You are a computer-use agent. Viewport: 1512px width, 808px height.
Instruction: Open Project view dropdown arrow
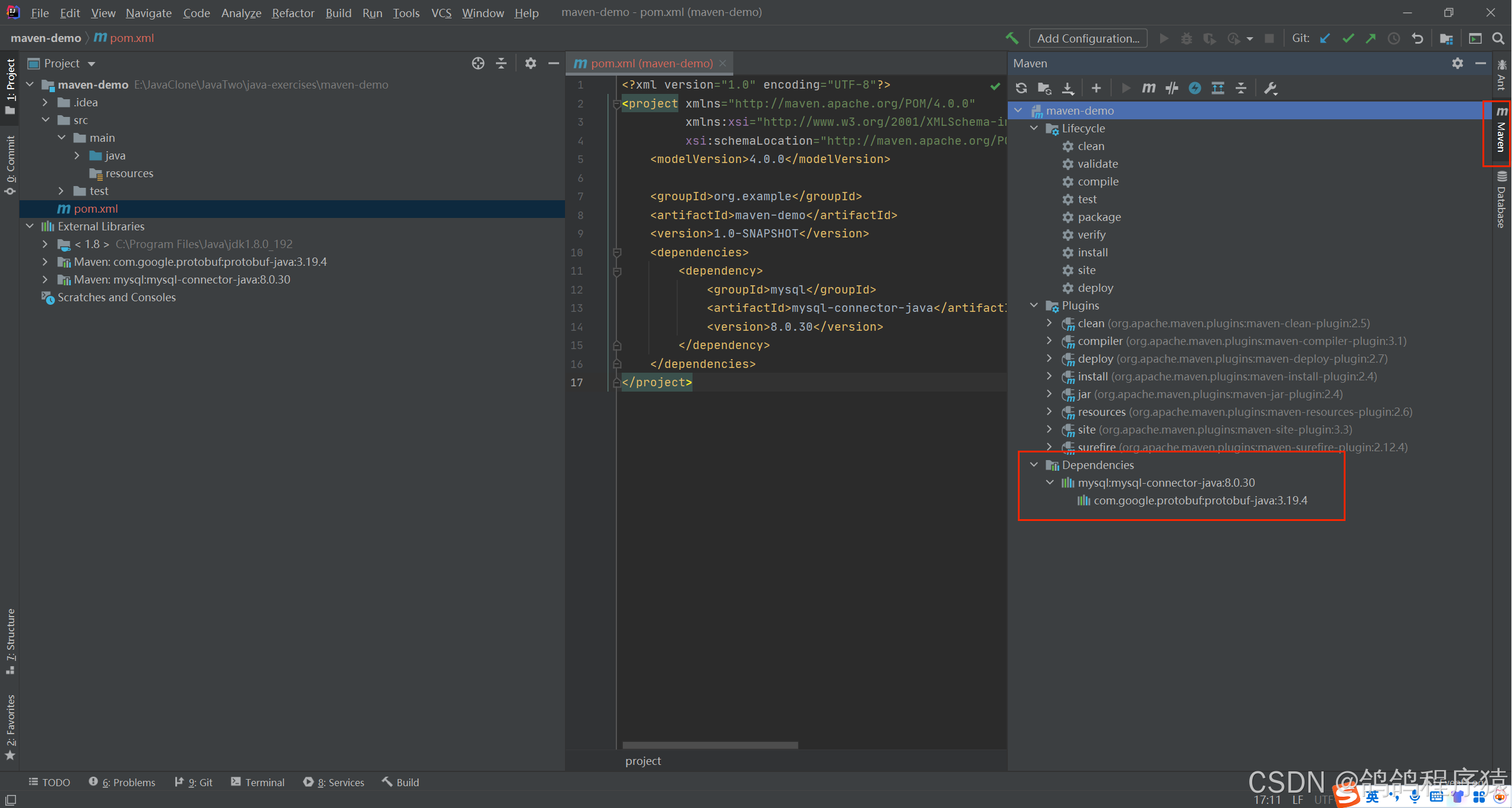pos(92,64)
